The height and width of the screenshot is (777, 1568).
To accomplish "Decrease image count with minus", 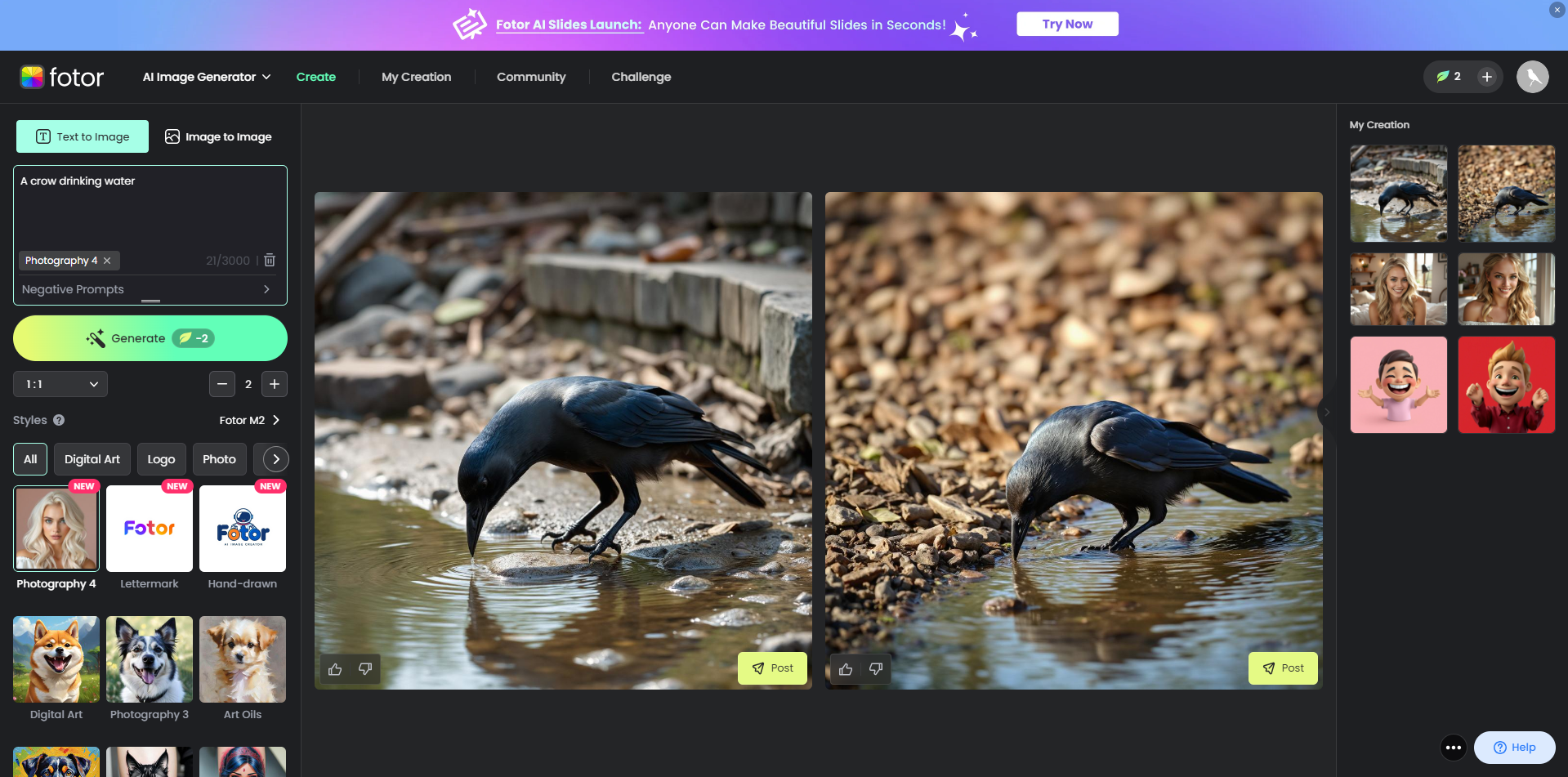I will pos(222,384).
